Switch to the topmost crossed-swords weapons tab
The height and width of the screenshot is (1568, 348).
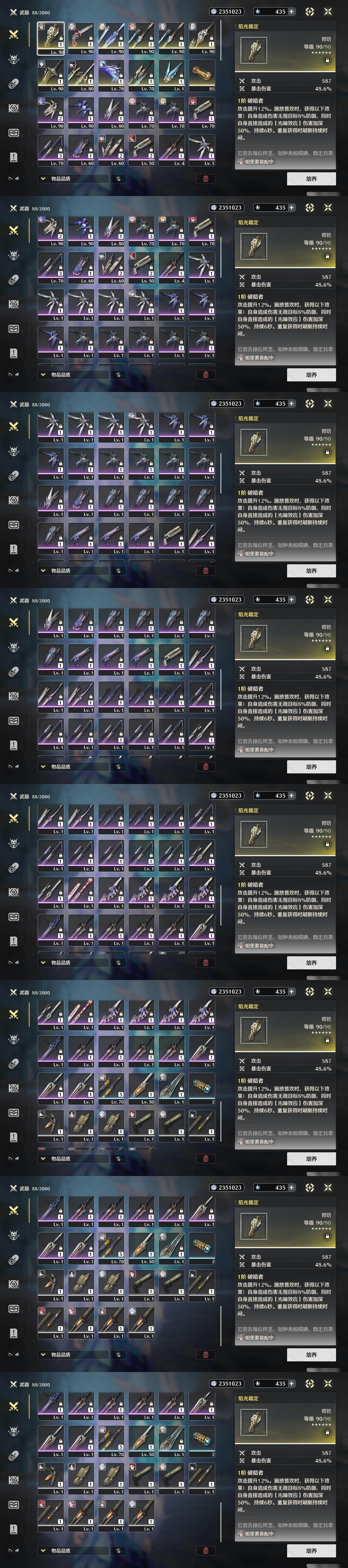[13, 34]
